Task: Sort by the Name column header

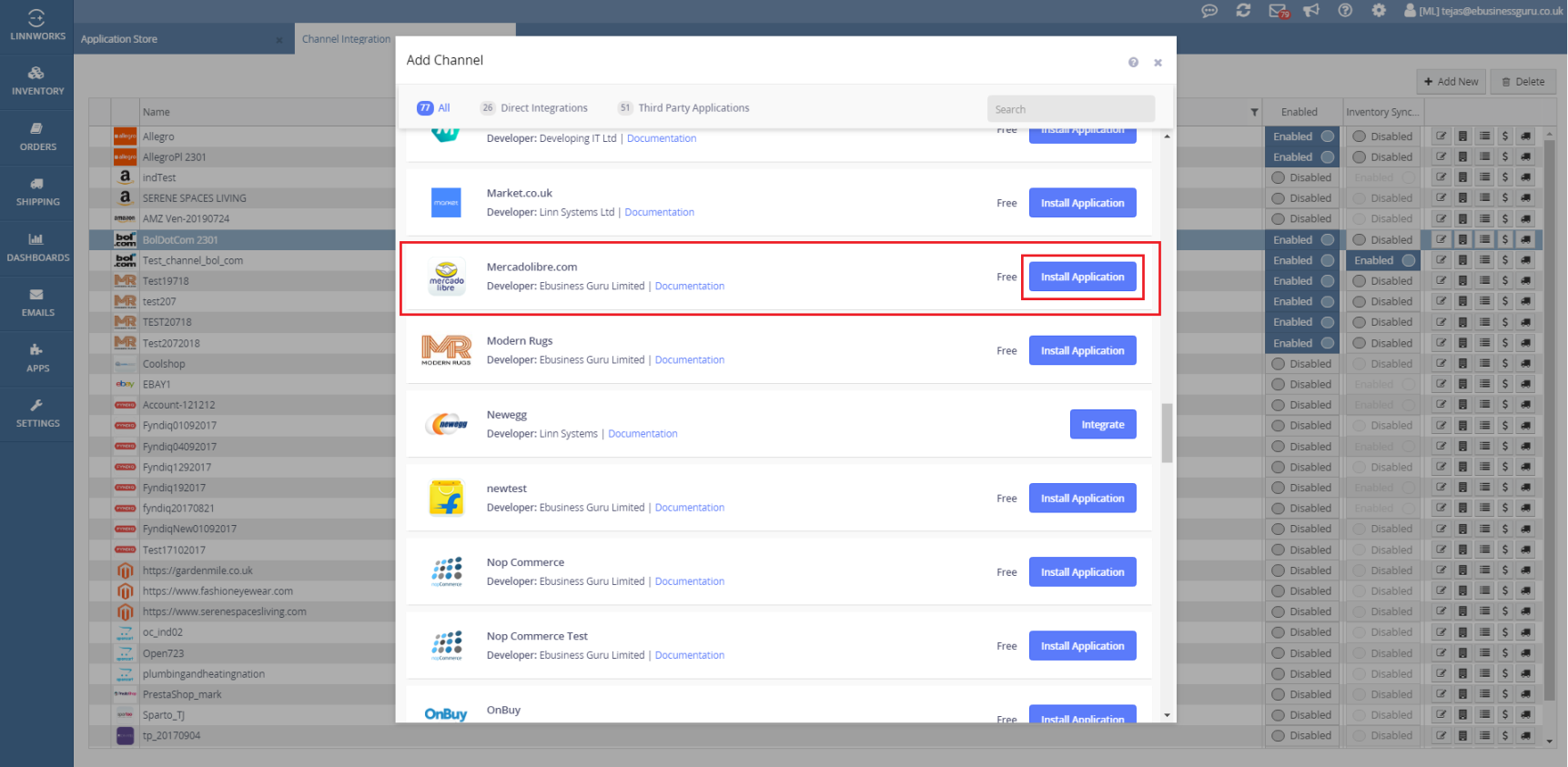Action: 156,112
